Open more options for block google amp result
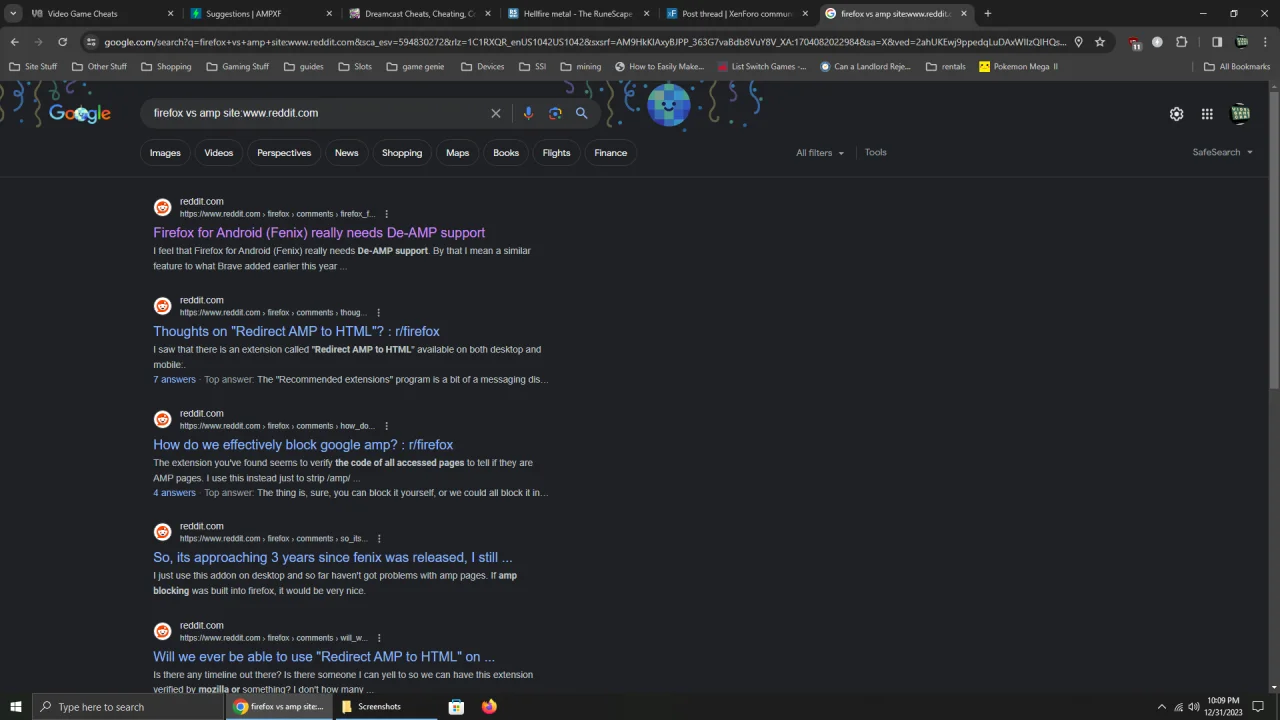This screenshot has width=1280, height=720. (x=386, y=426)
